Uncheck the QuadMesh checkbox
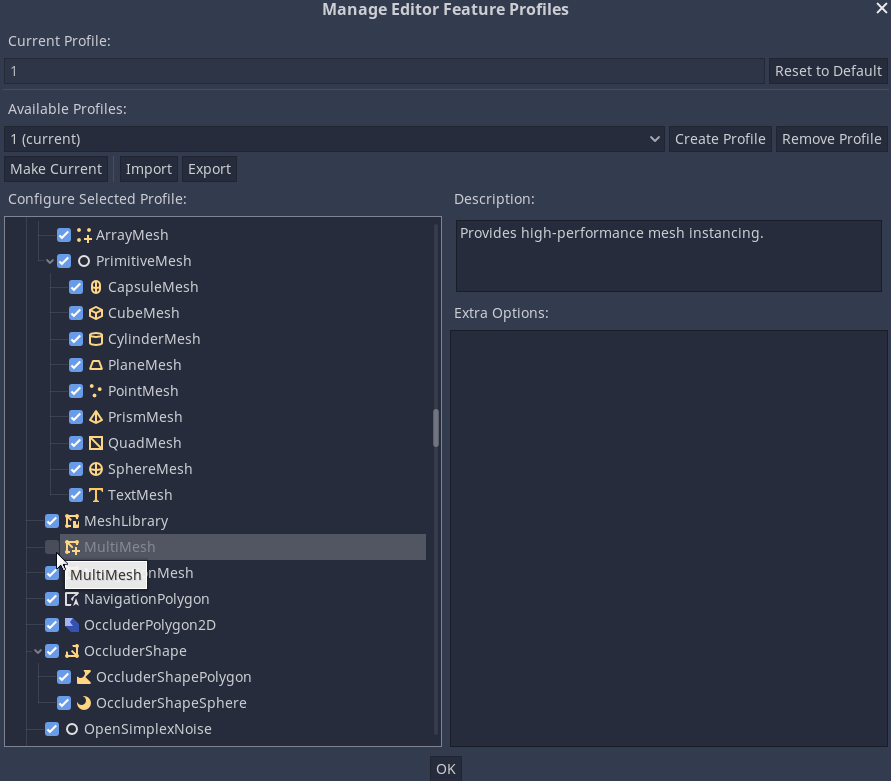The width and height of the screenshot is (891, 781). pyautogui.click(x=75, y=442)
